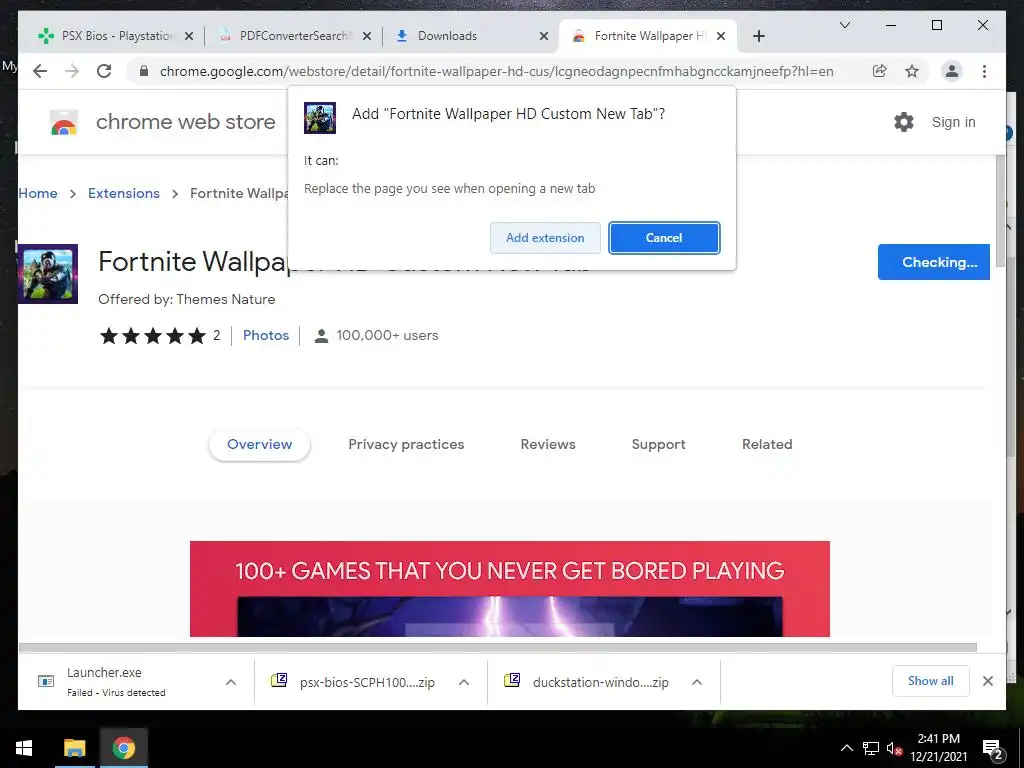This screenshot has height=768, width=1024.
Task: Open a new browser tab
Action: (758, 37)
